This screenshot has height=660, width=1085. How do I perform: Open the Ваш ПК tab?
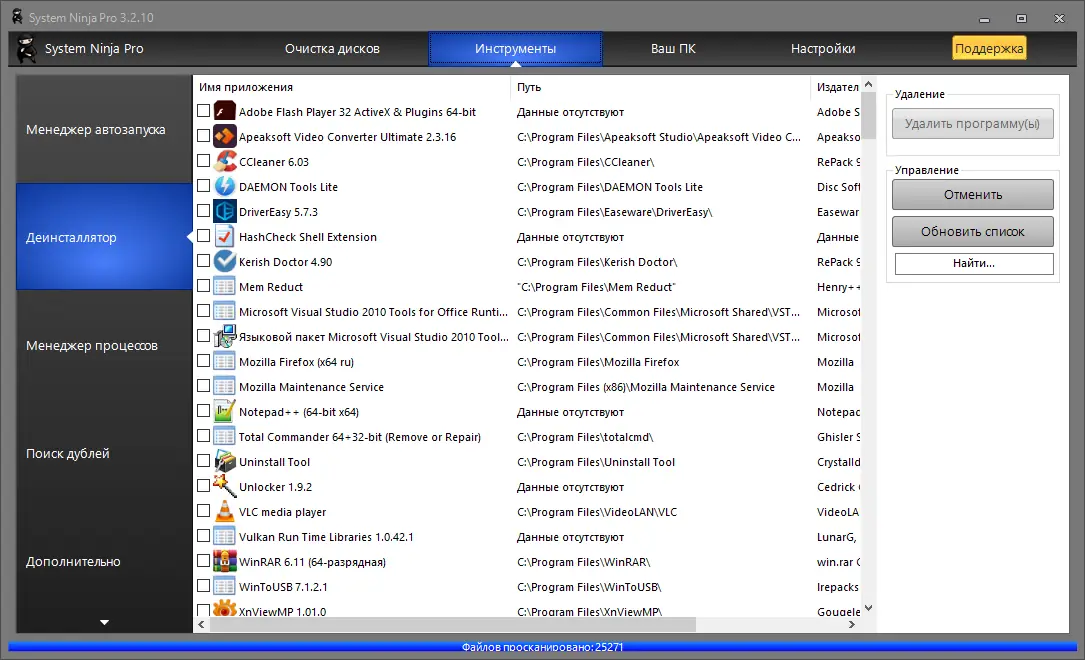(673, 48)
